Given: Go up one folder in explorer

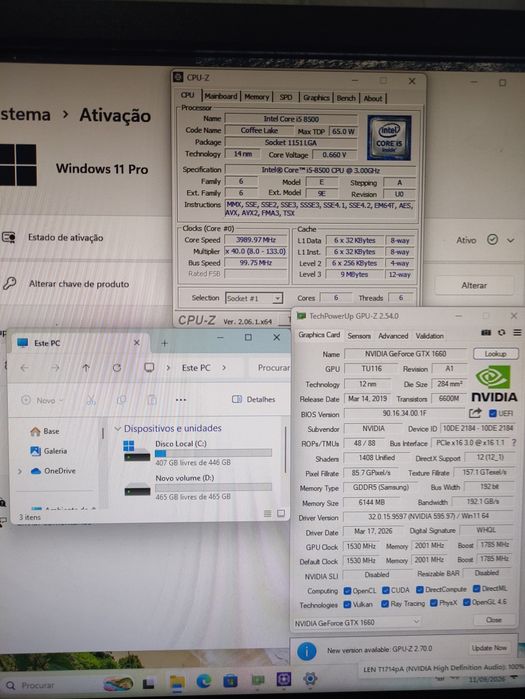Looking at the screenshot, I should [x=86, y=368].
